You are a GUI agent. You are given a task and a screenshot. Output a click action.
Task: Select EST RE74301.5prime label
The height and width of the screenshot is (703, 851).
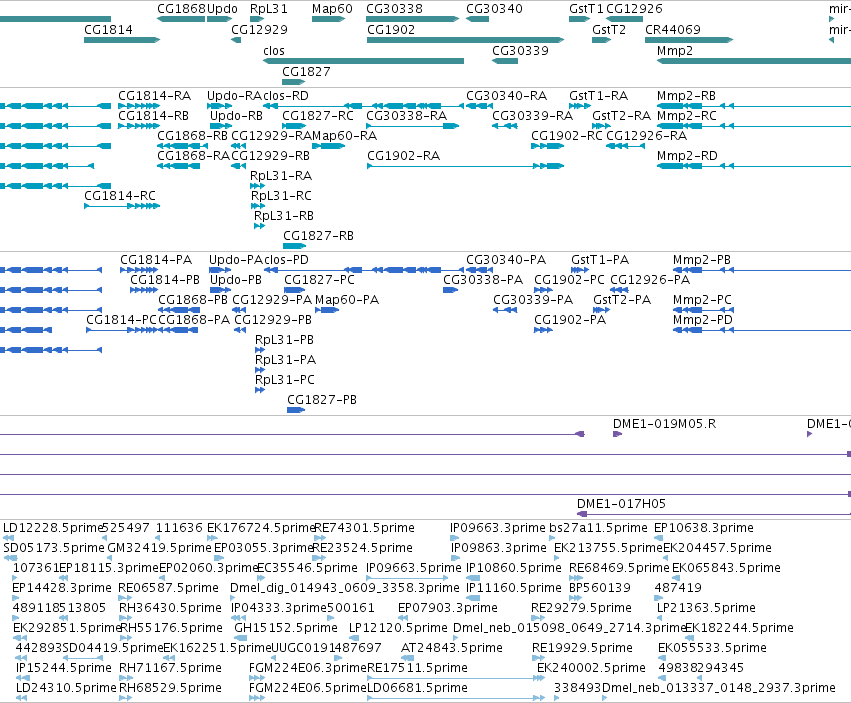coord(364,528)
